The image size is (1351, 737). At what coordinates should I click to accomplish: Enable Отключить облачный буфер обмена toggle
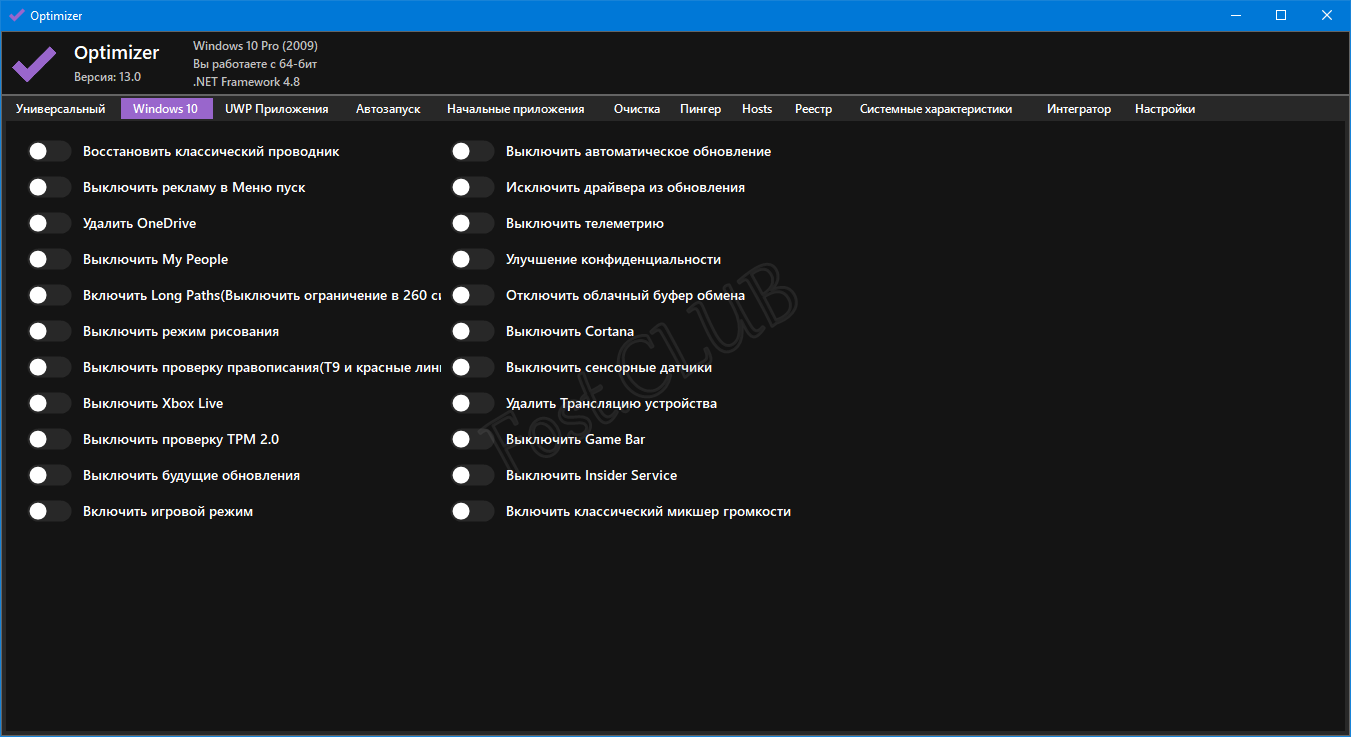[473, 295]
